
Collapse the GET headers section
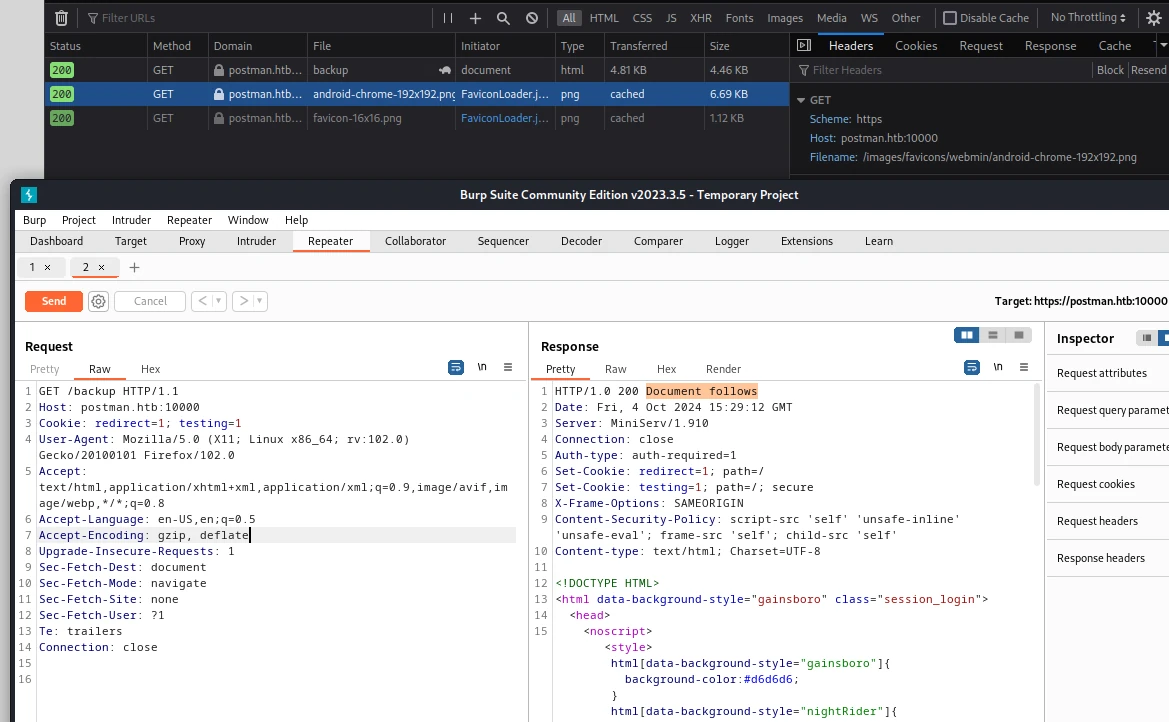(801, 100)
